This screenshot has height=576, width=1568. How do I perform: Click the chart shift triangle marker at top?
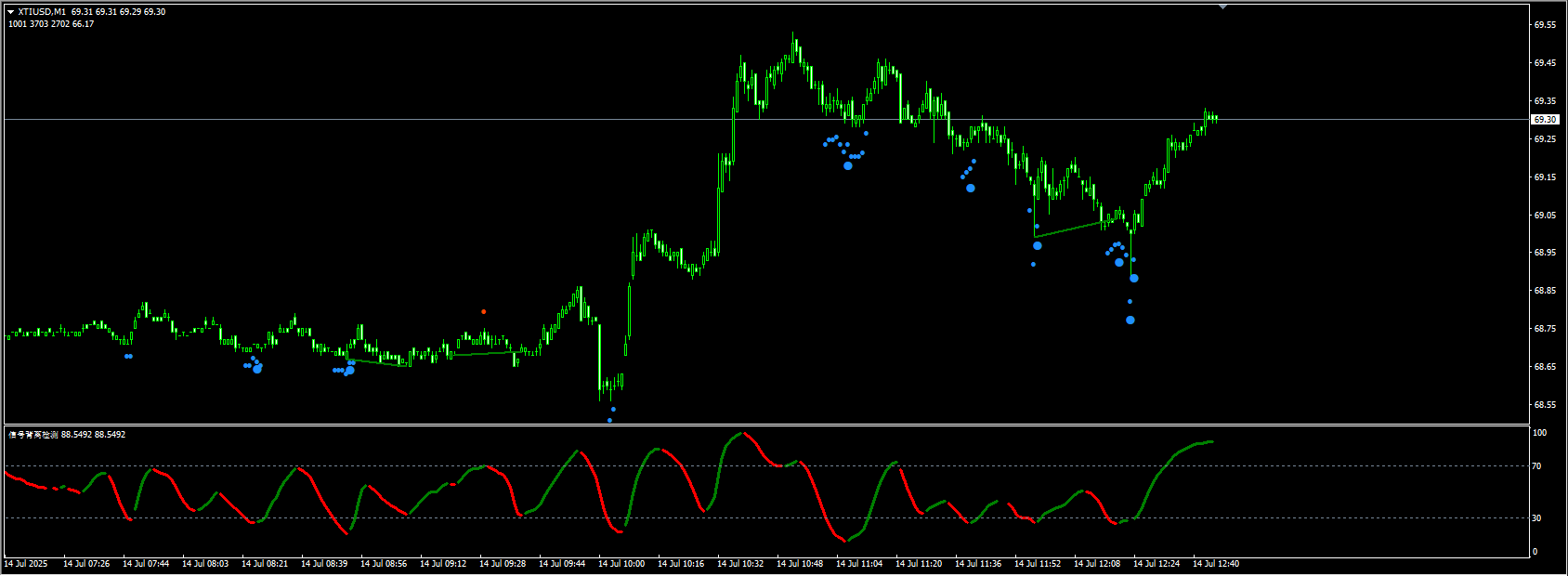click(x=1222, y=7)
